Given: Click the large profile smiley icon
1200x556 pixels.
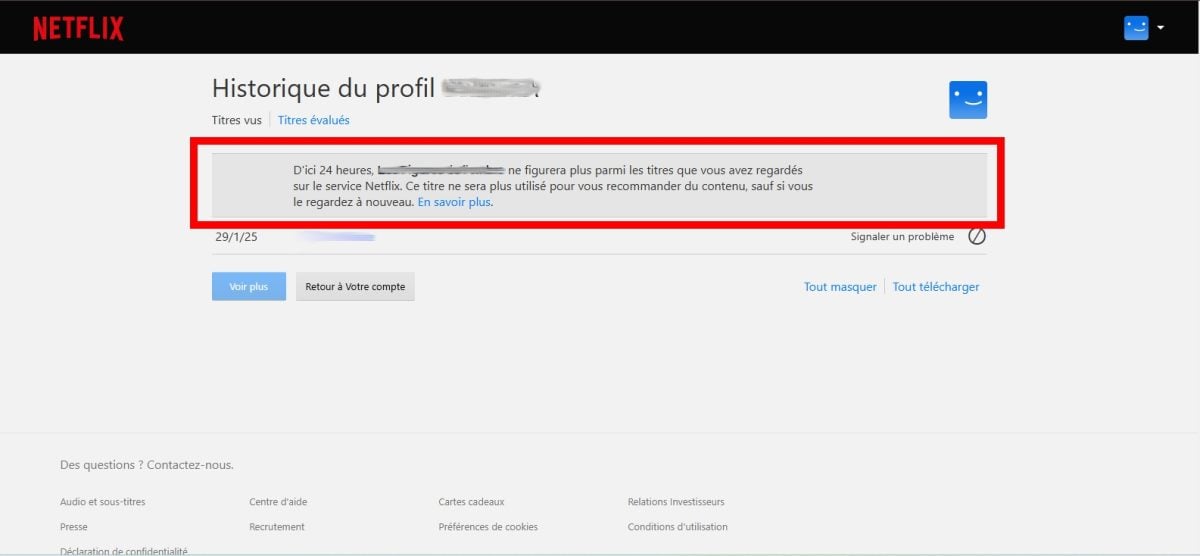Looking at the screenshot, I should 967,100.
